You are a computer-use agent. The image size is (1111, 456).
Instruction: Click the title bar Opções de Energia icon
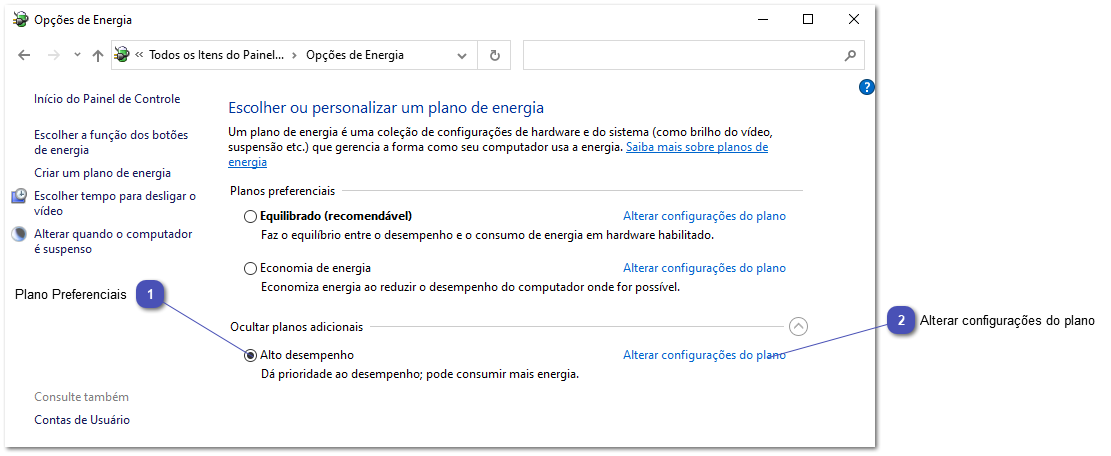click(21, 20)
